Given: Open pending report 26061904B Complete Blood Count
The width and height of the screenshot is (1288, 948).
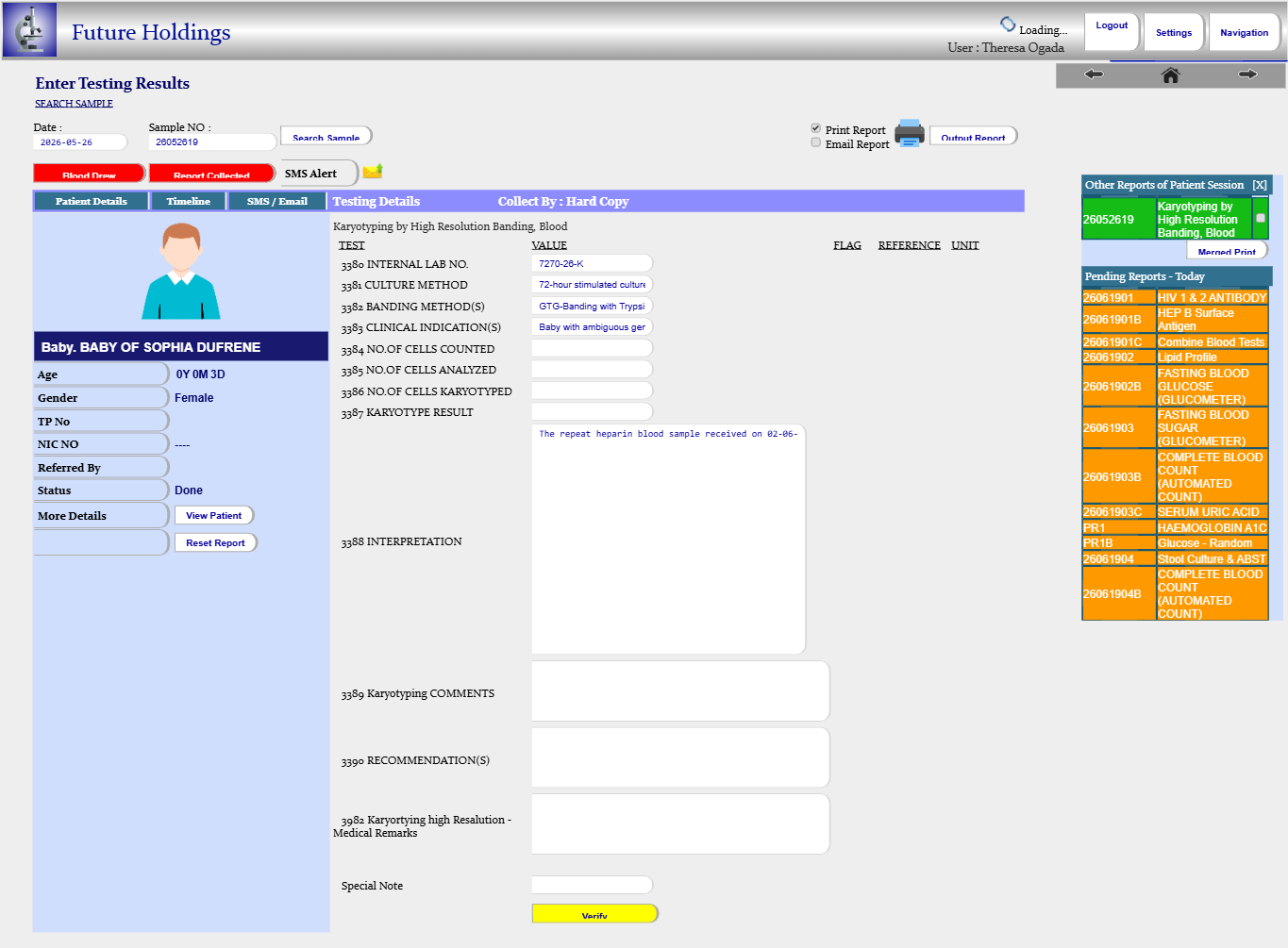Looking at the screenshot, I should tap(1175, 594).
